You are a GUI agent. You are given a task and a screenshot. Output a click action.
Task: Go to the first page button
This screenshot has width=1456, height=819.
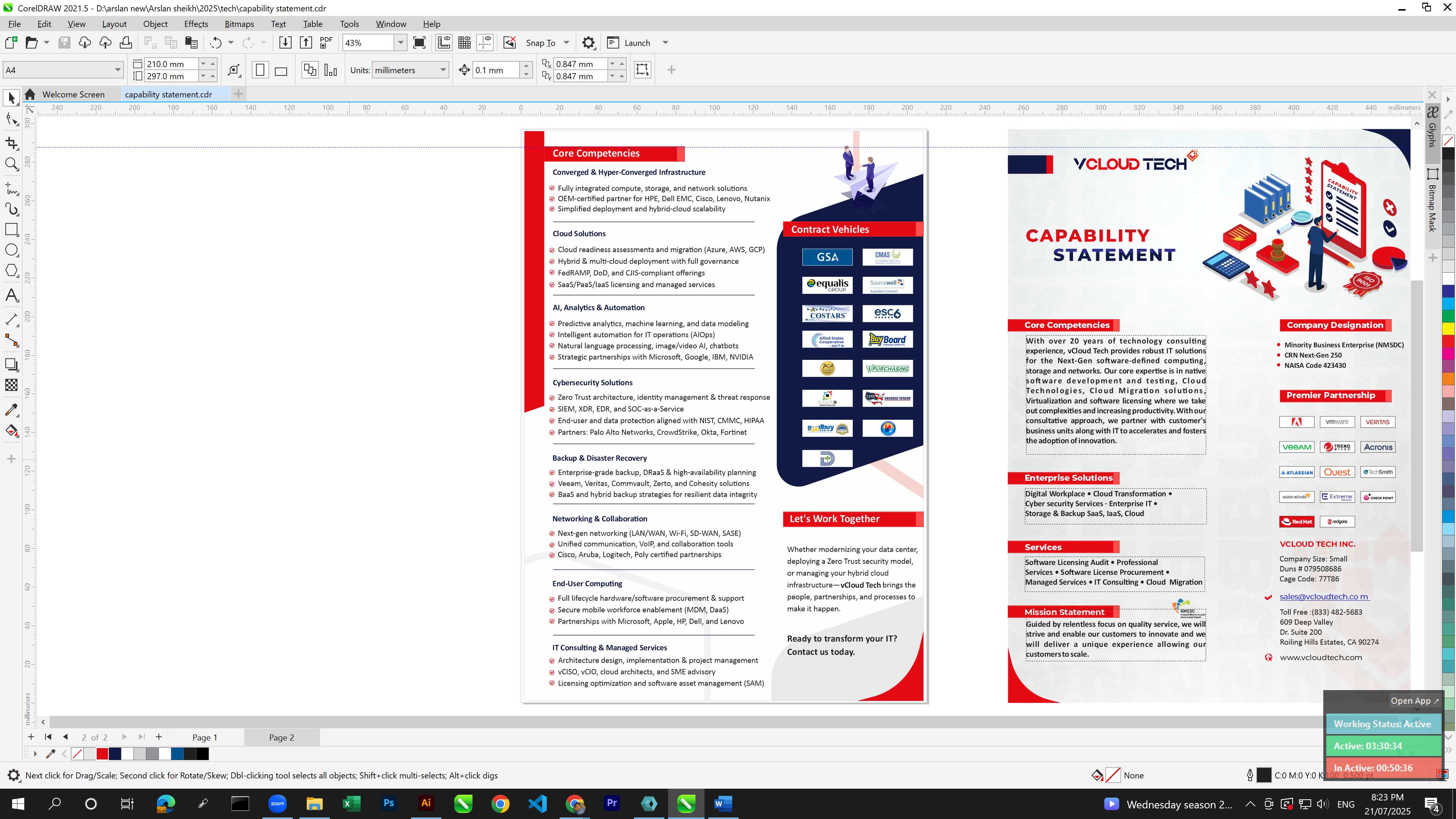pyautogui.click(x=48, y=737)
